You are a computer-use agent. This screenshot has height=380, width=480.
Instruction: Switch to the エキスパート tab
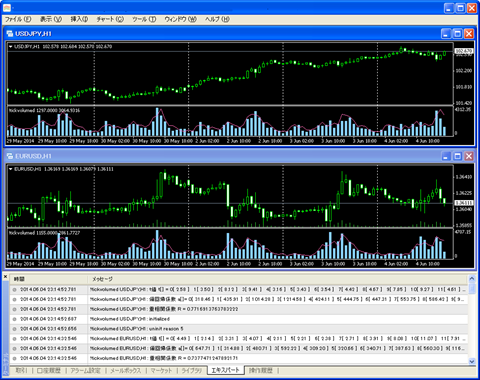point(226,370)
